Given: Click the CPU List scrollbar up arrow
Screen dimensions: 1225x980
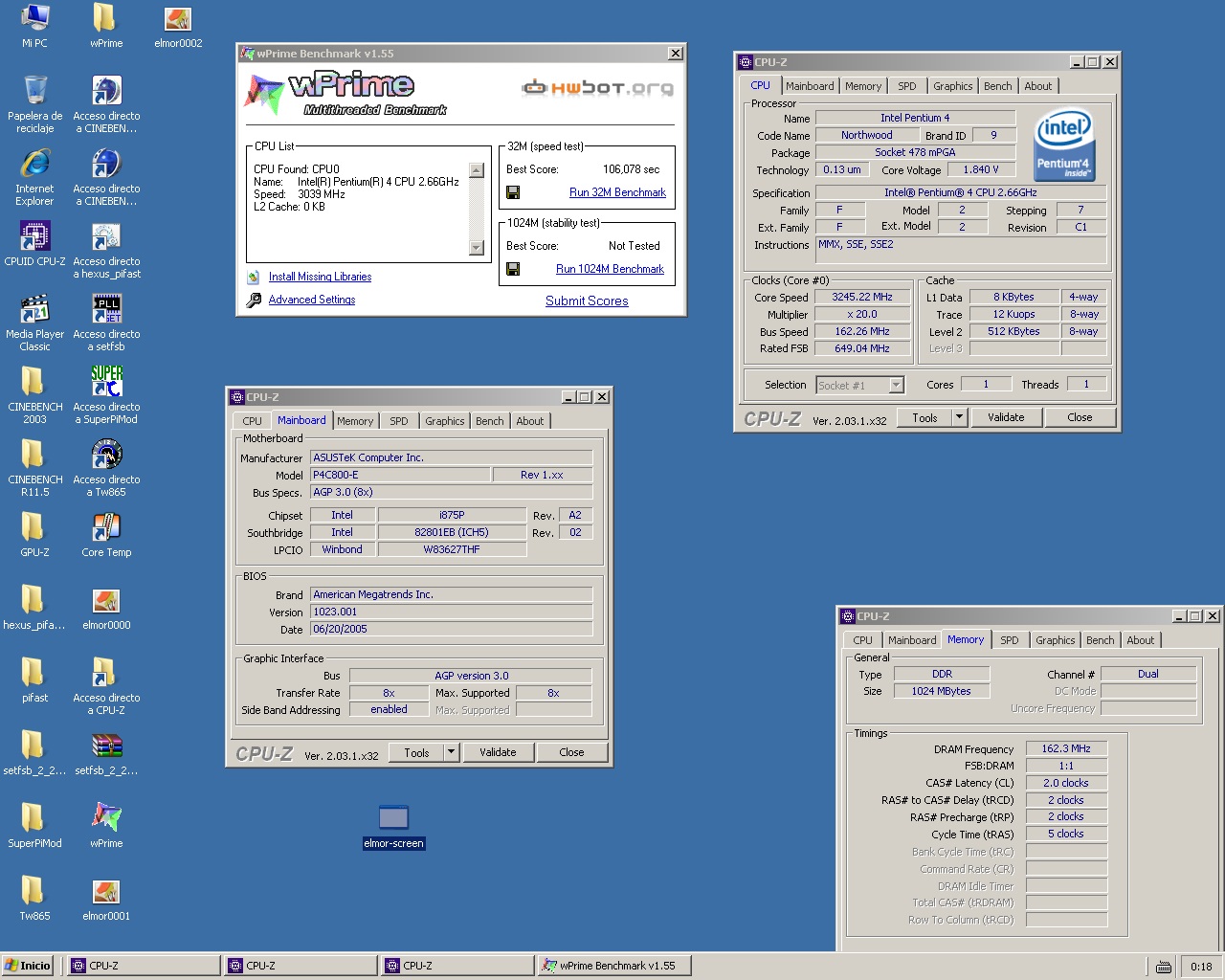Looking at the screenshot, I should (477, 170).
